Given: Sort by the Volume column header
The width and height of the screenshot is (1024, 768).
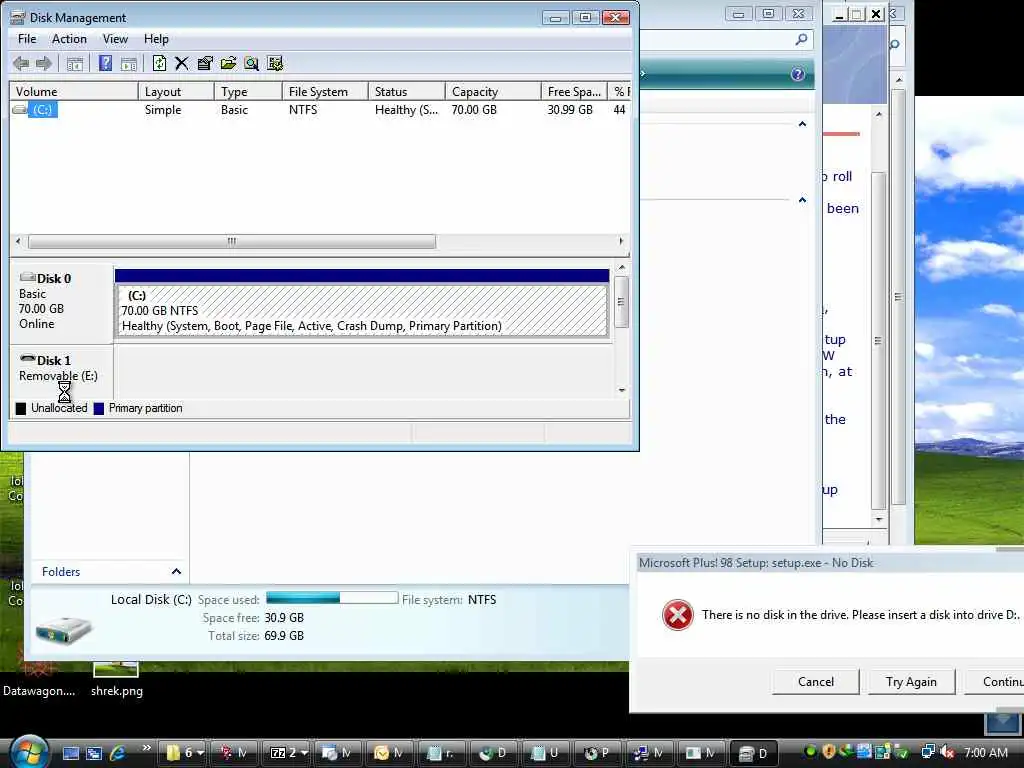Looking at the screenshot, I should pos(73,91).
